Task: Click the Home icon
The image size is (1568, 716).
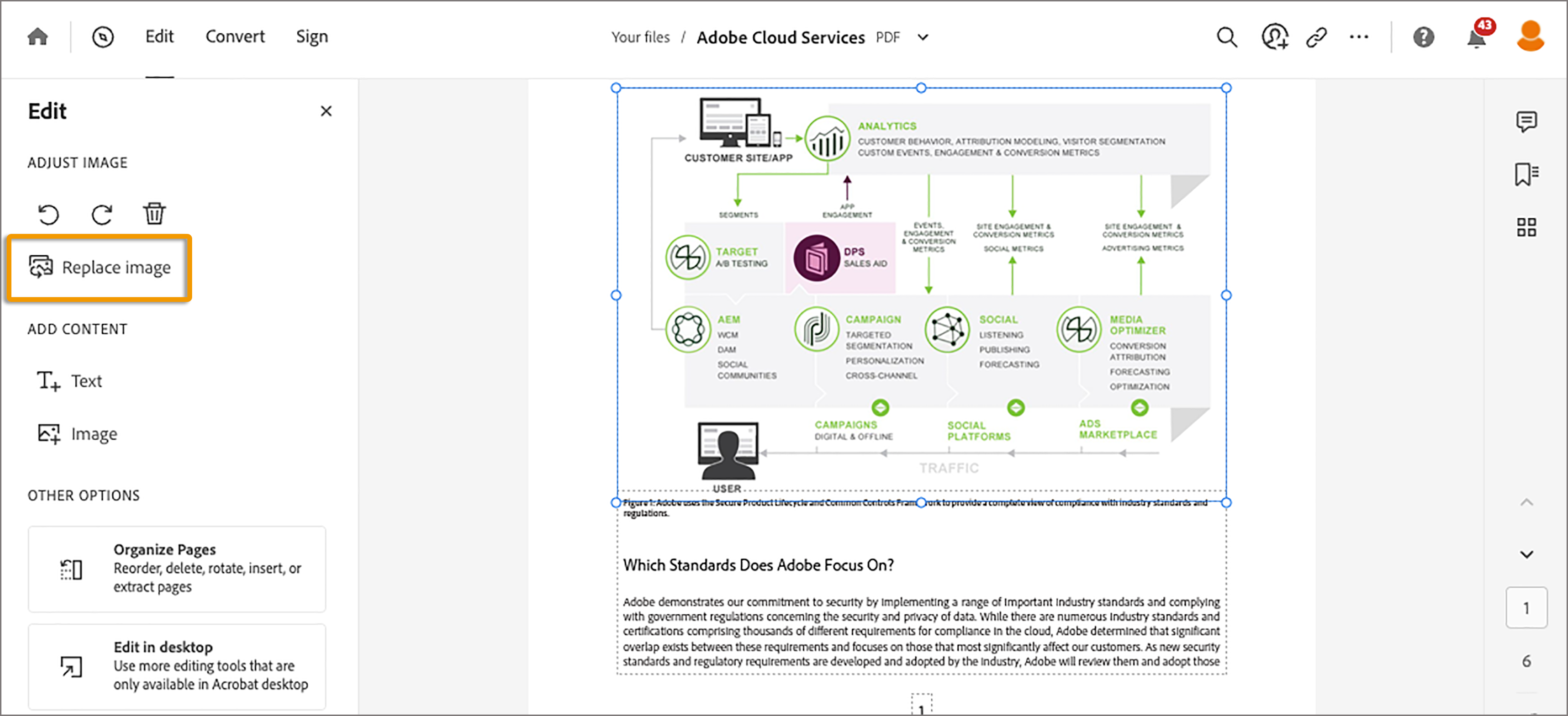Action: (x=38, y=37)
